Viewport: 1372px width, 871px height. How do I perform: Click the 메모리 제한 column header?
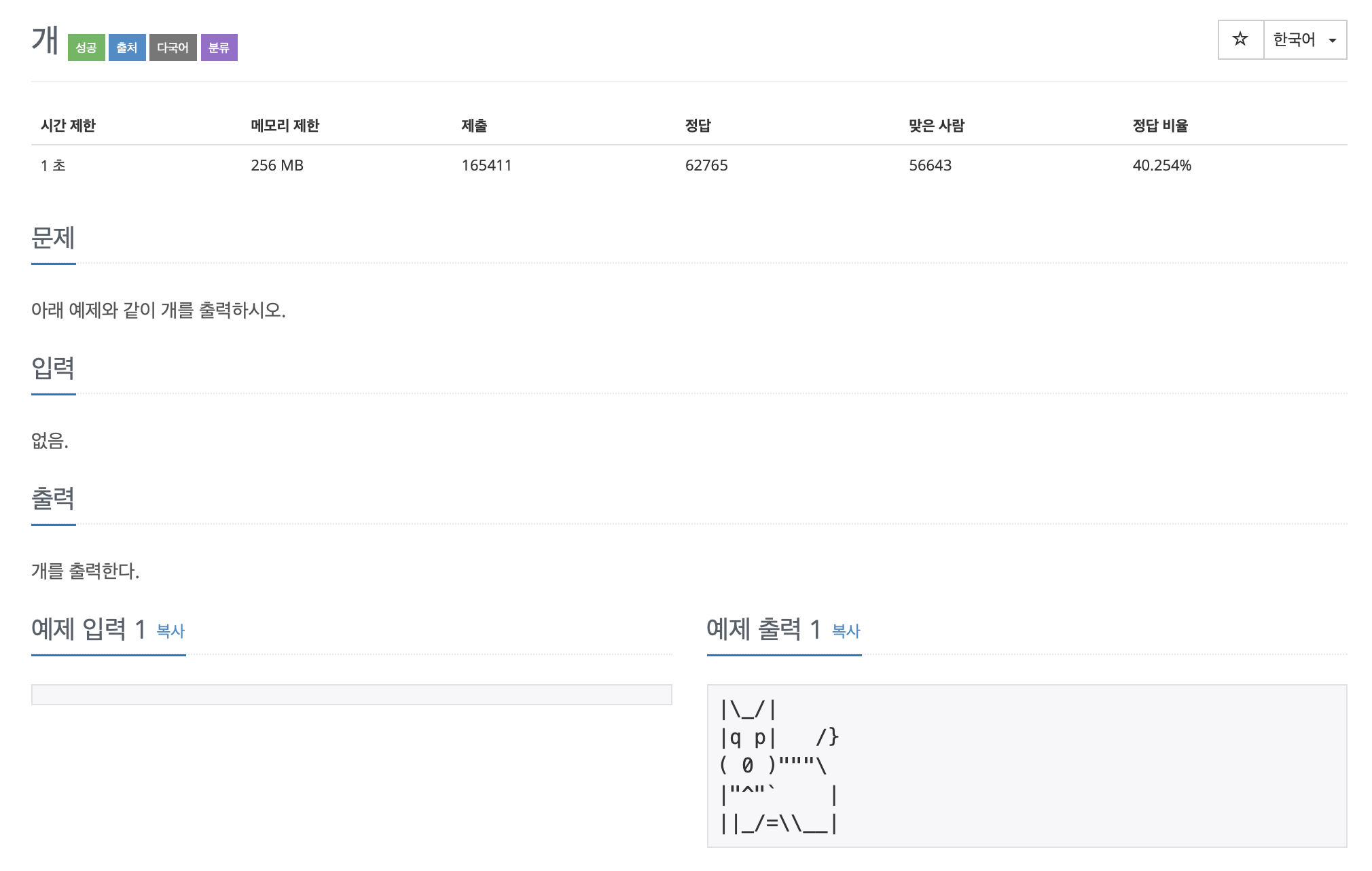285,126
